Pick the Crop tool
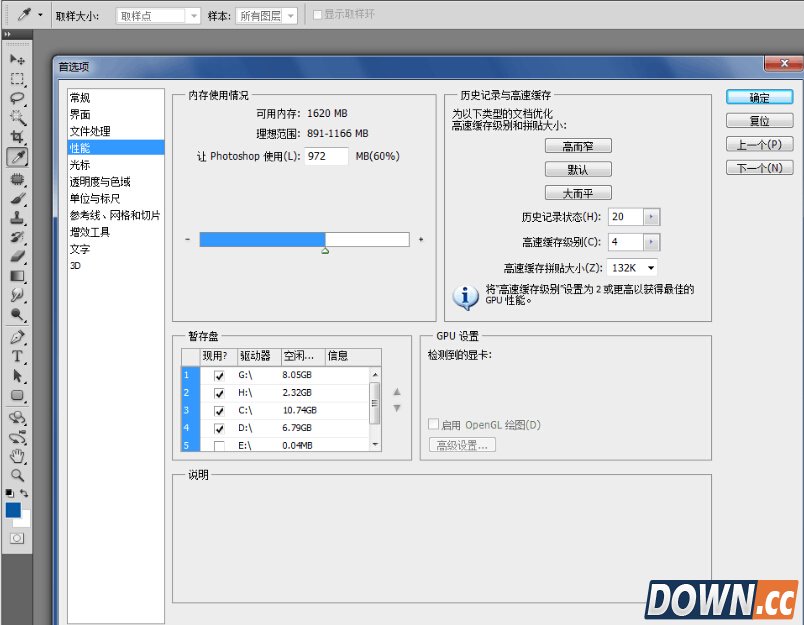Screen dimensions: 804x625 [16, 134]
